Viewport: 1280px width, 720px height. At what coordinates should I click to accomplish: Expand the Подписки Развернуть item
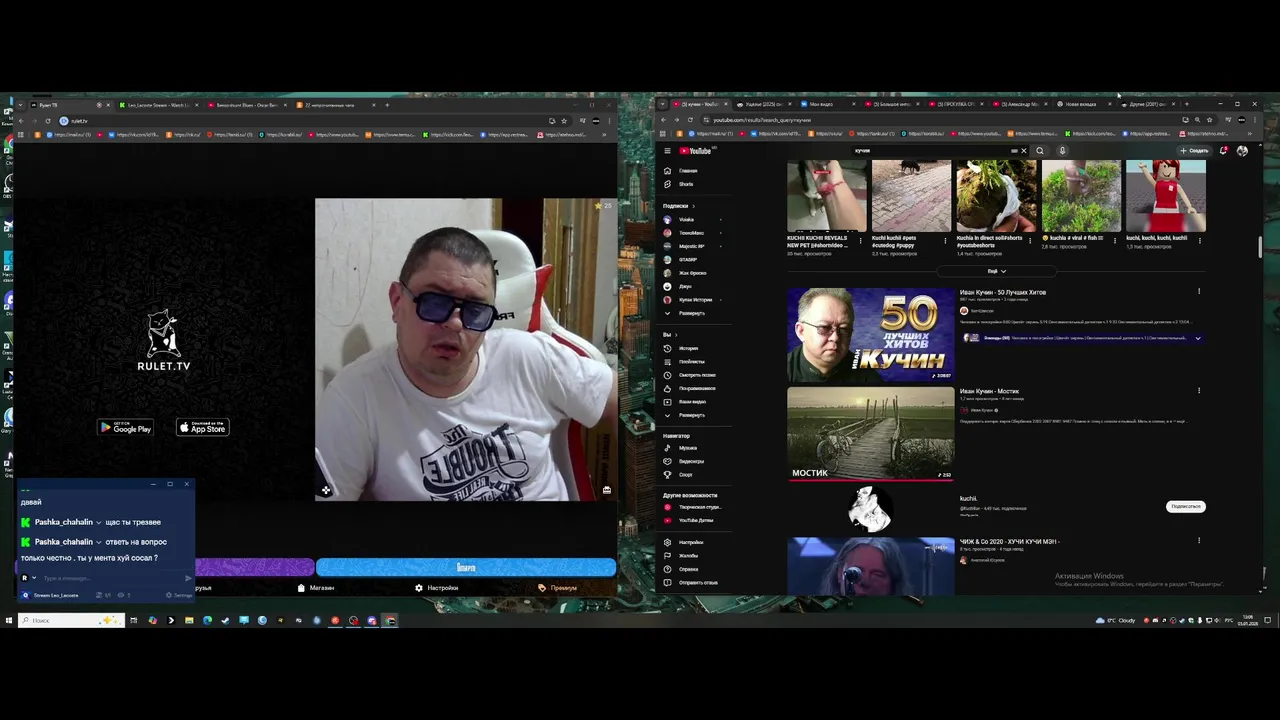685,313
